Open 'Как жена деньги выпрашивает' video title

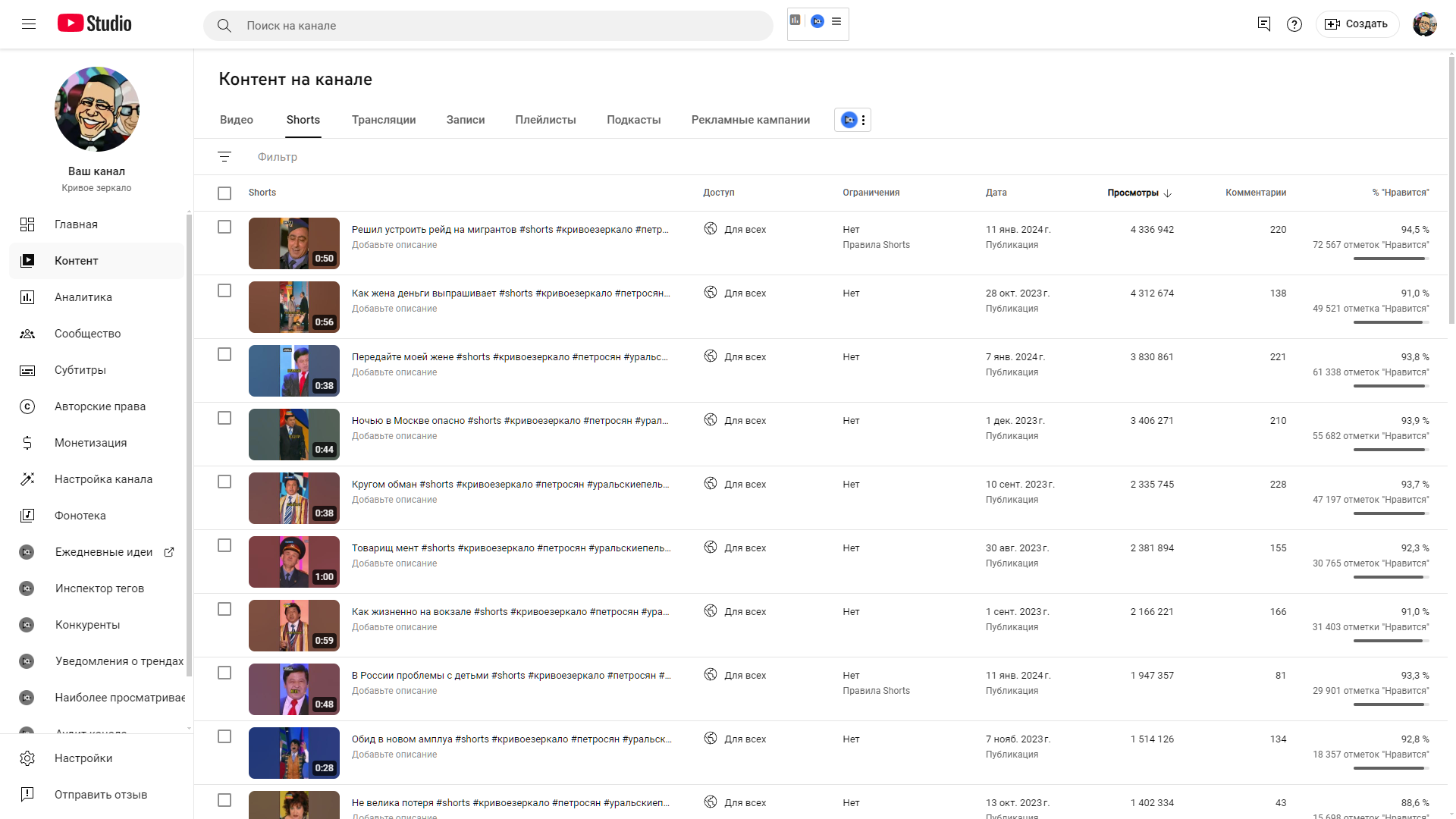[x=510, y=293]
